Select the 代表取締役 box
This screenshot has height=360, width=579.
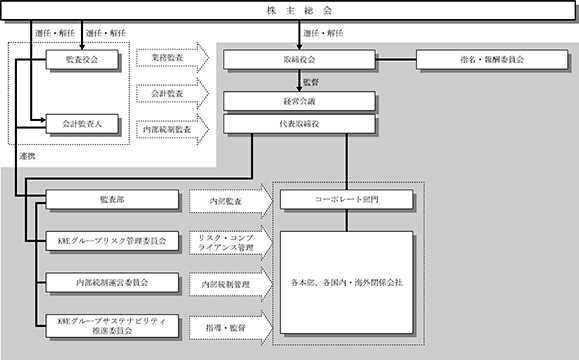click(x=299, y=124)
